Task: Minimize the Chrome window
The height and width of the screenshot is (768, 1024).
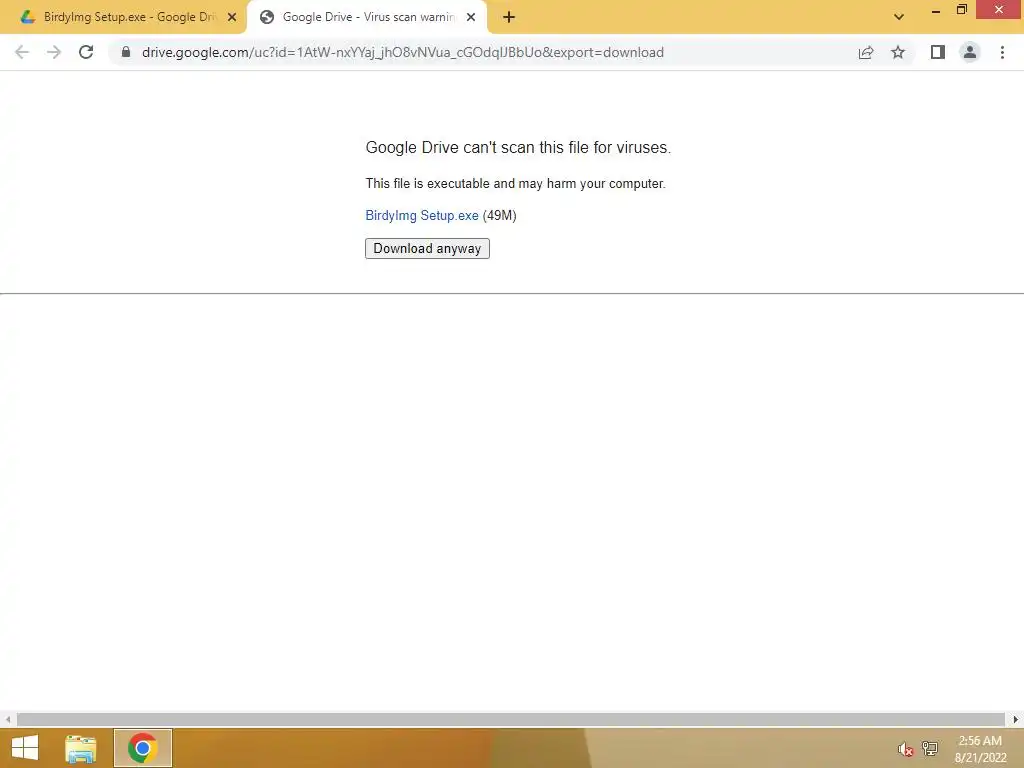Action: [936, 10]
